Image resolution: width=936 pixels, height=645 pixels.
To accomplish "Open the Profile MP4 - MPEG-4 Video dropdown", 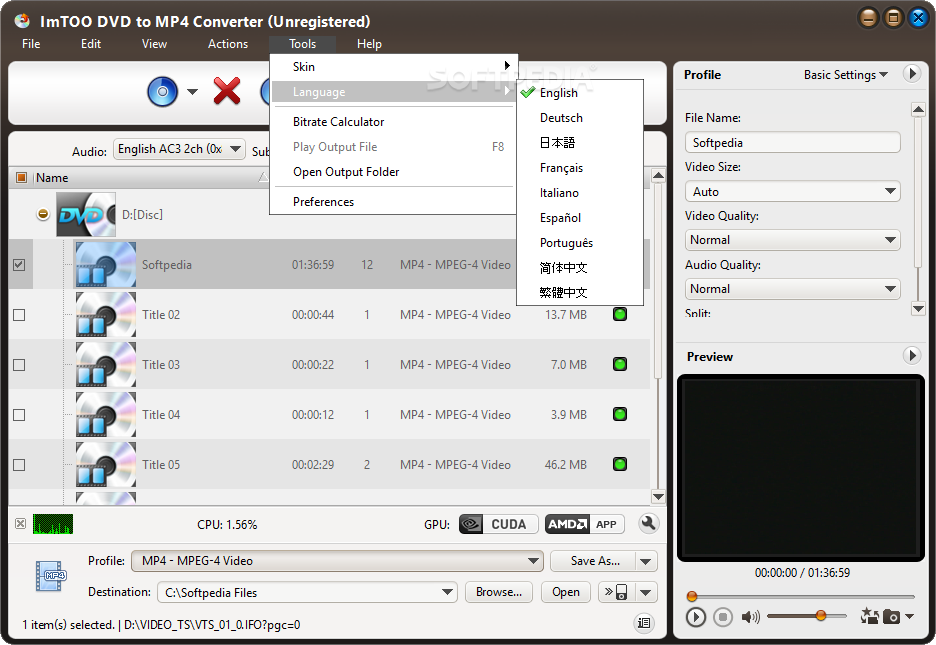I will coord(337,561).
